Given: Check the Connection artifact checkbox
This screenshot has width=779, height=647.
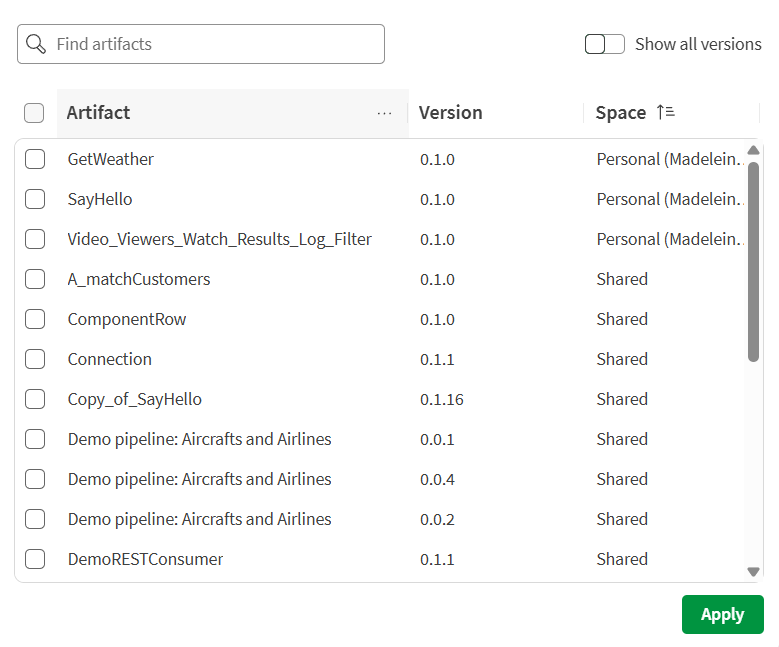Looking at the screenshot, I should [35, 359].
